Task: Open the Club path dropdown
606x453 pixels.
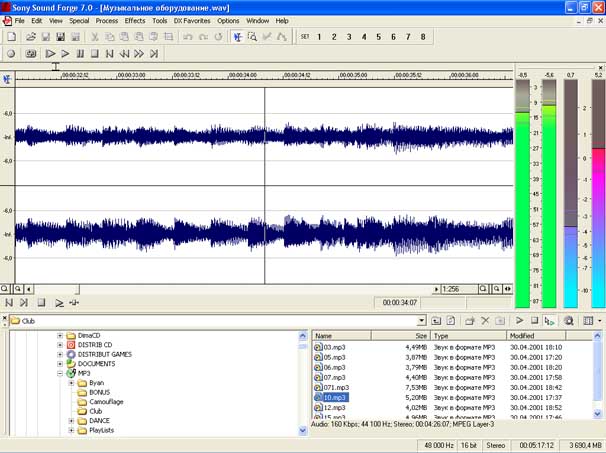Action: tap(421, 321)
